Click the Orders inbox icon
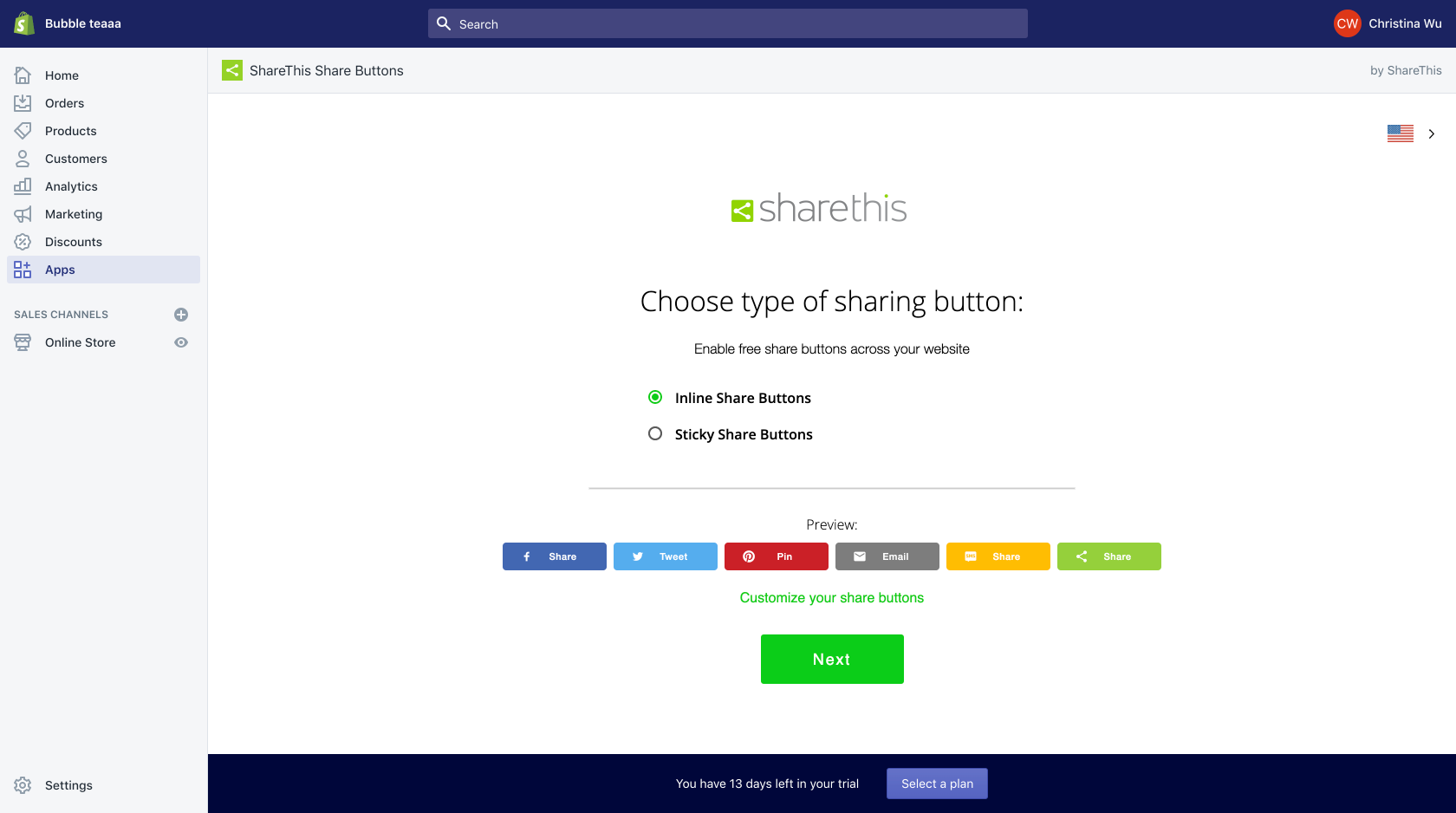 (23, 103)
